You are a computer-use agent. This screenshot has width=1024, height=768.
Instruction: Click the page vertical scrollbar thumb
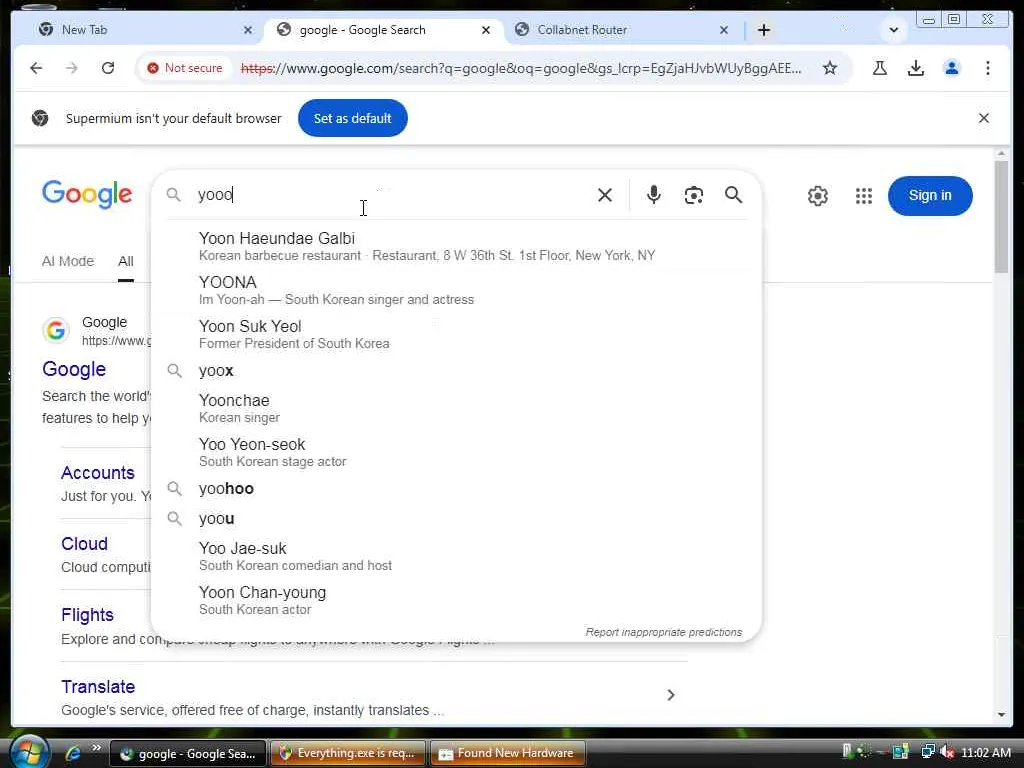[x=1001, y=217]
